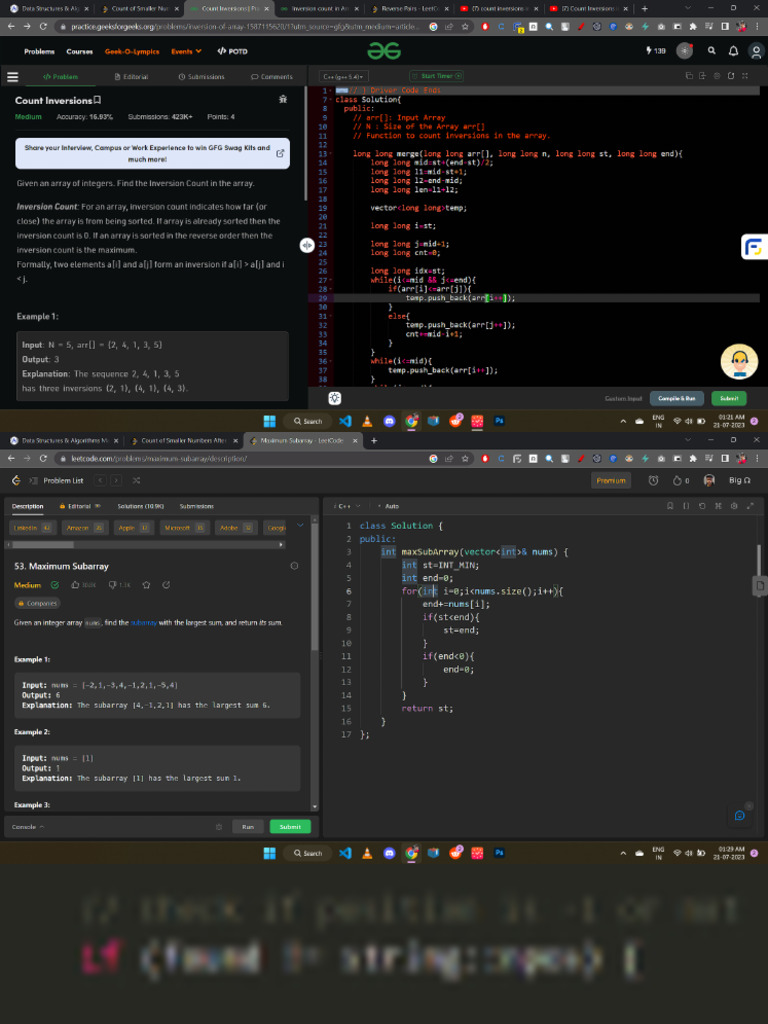768x1024 pixels.
Task: Open the LeetCode Editorial tab
Action: (x=80, y=506)
